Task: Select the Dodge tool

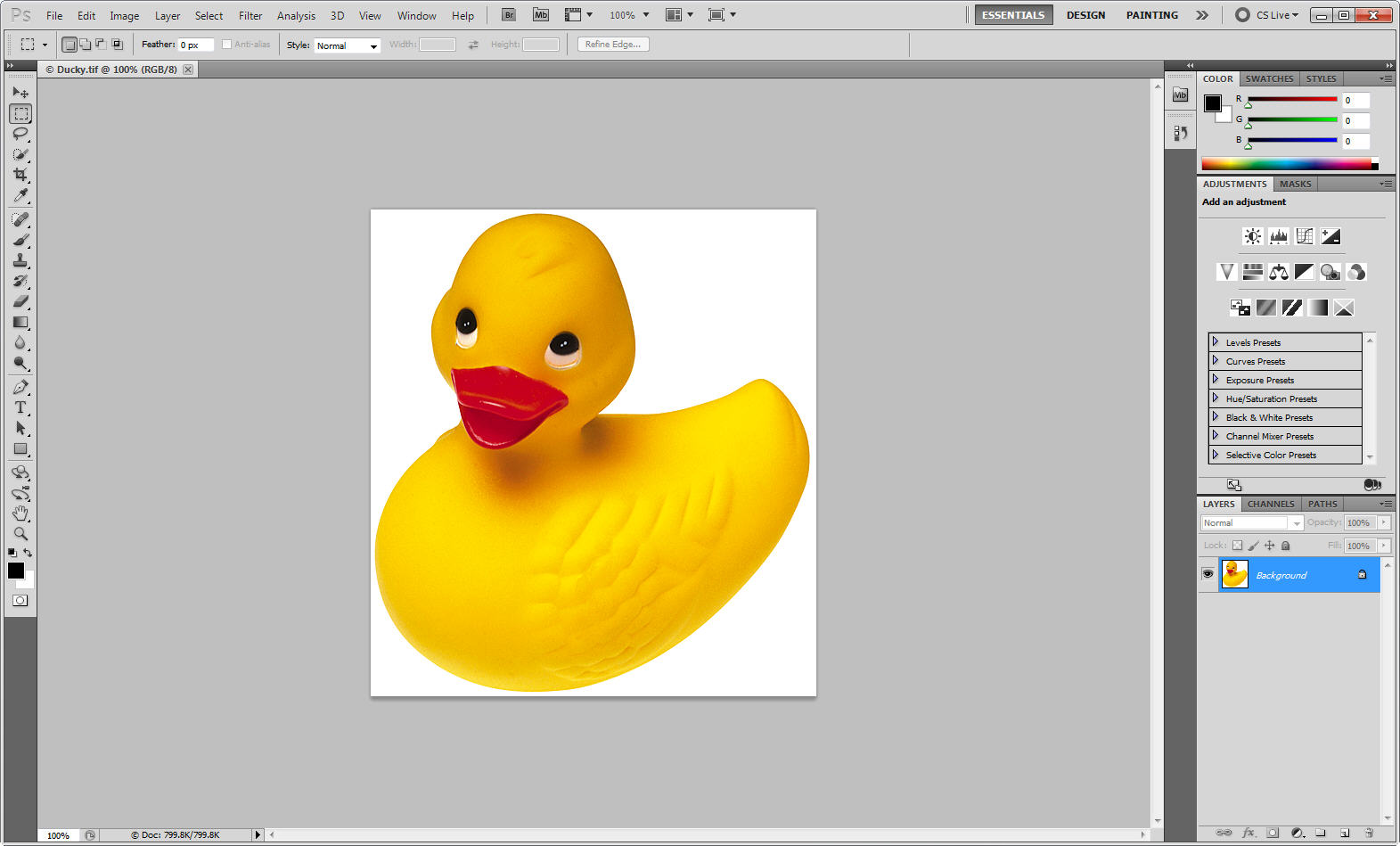Action: click(x=20, y=363)
